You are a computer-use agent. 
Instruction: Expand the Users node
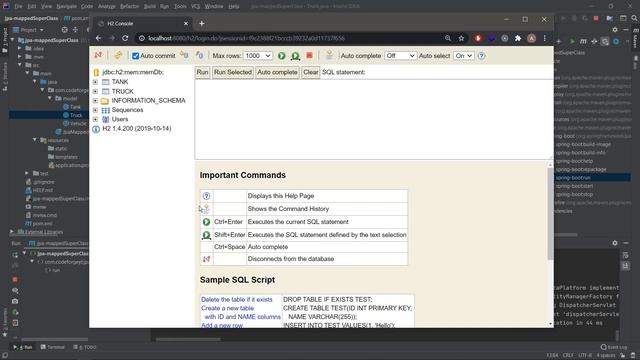pos(95,119)
